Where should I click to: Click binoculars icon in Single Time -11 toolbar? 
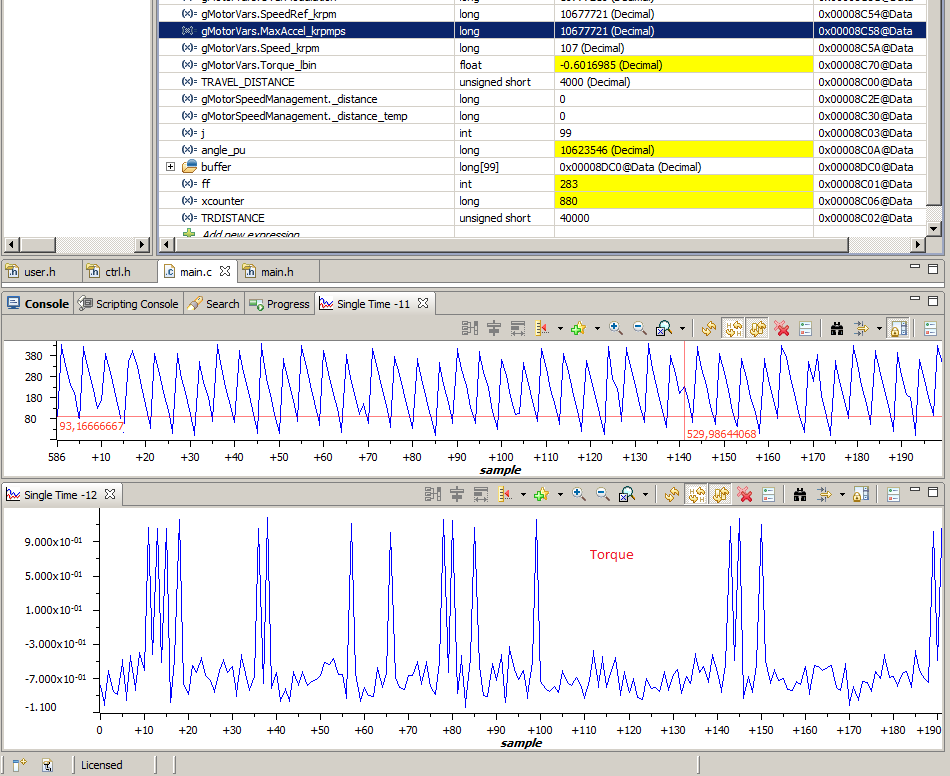tap(836, 328)
